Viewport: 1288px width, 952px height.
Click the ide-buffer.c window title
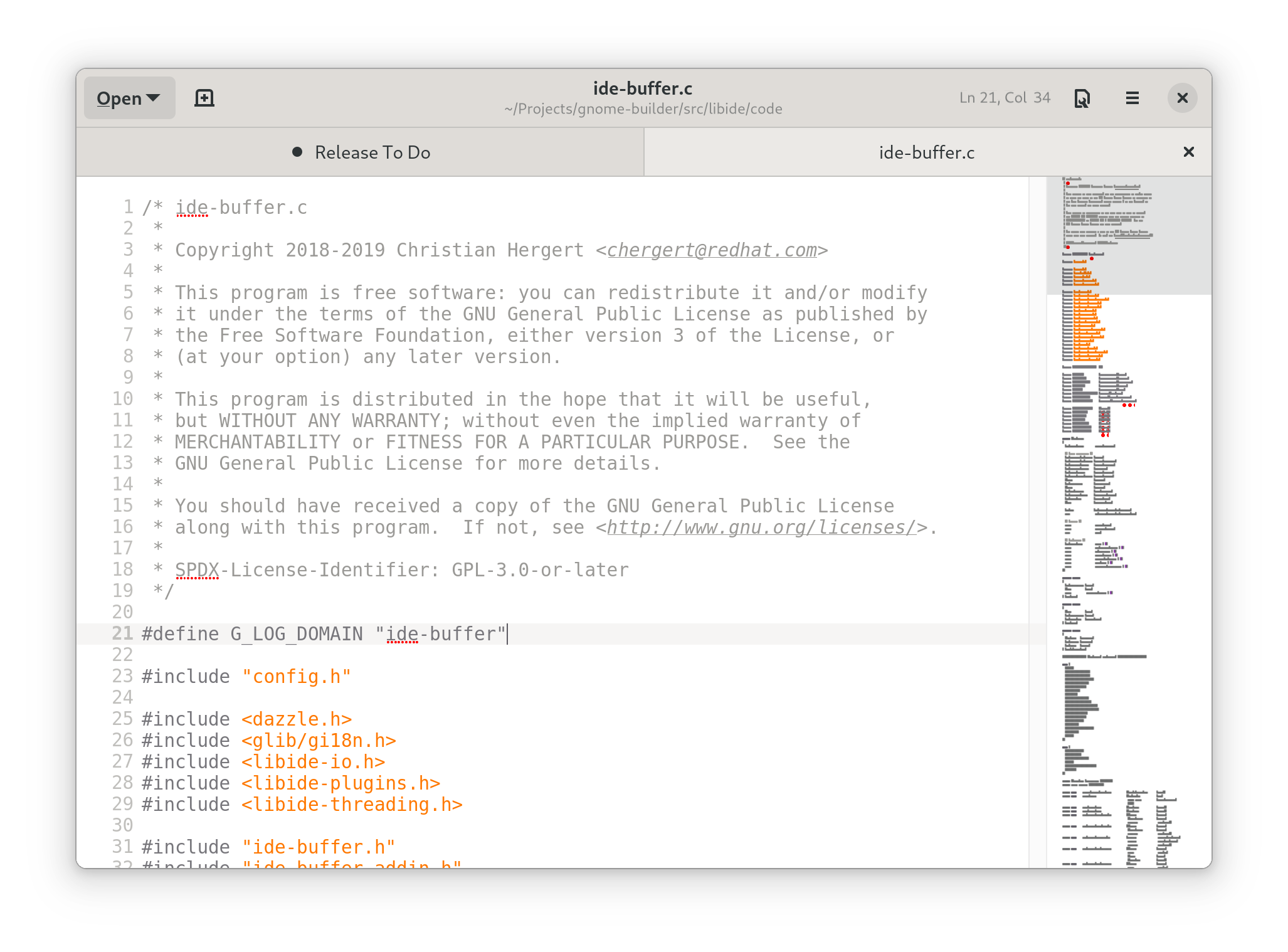tap(643, 88)
